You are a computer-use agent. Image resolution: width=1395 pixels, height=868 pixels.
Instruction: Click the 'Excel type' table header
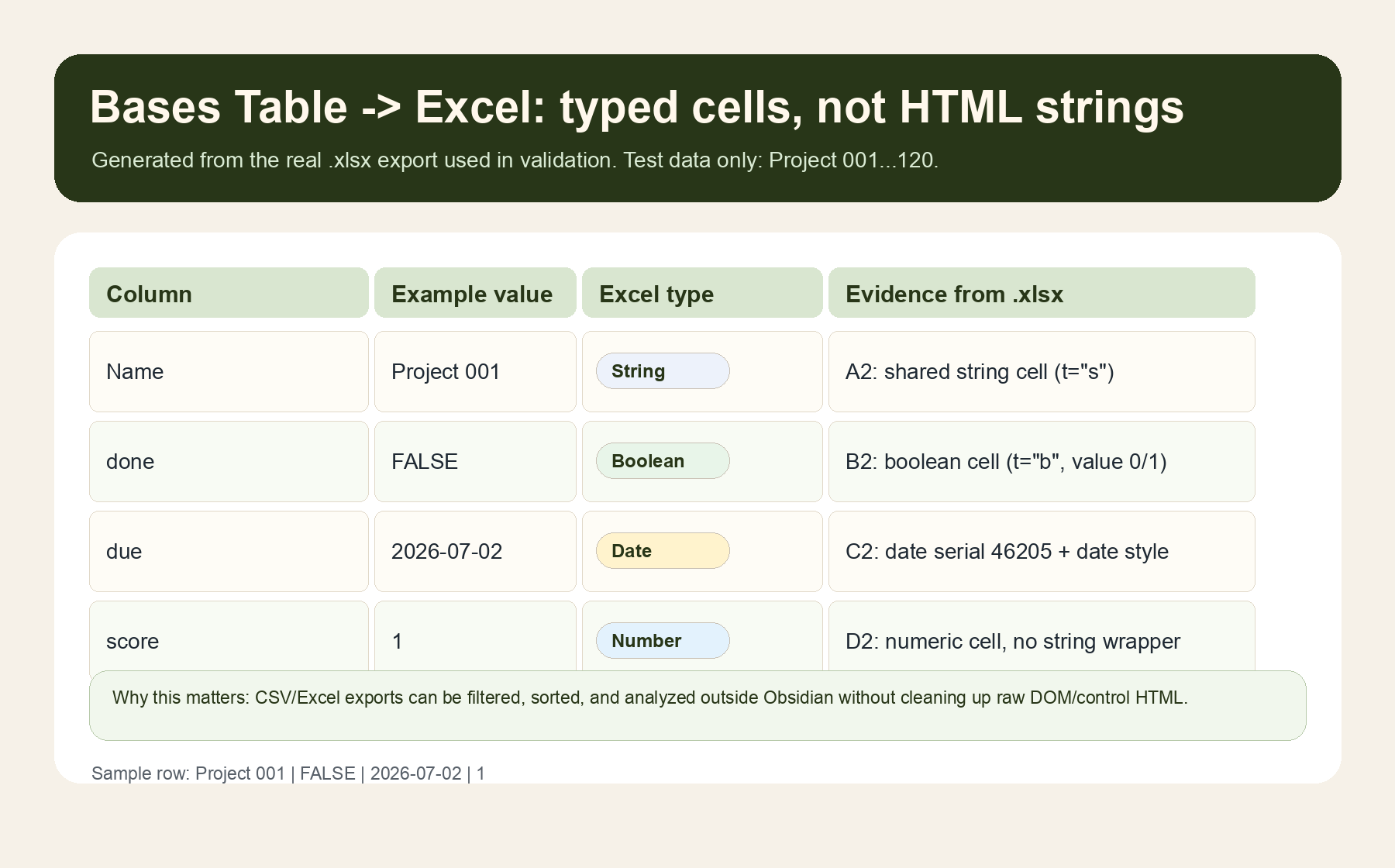tap(702, 293)
